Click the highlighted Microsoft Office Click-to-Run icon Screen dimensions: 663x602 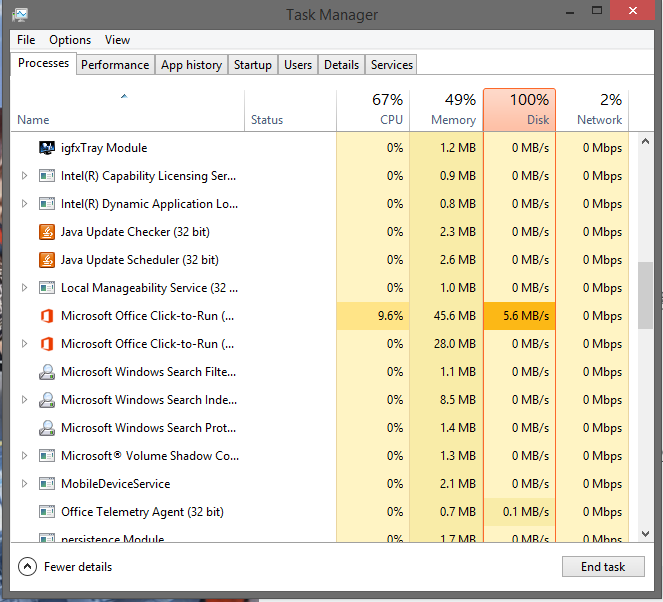point(46,316)
